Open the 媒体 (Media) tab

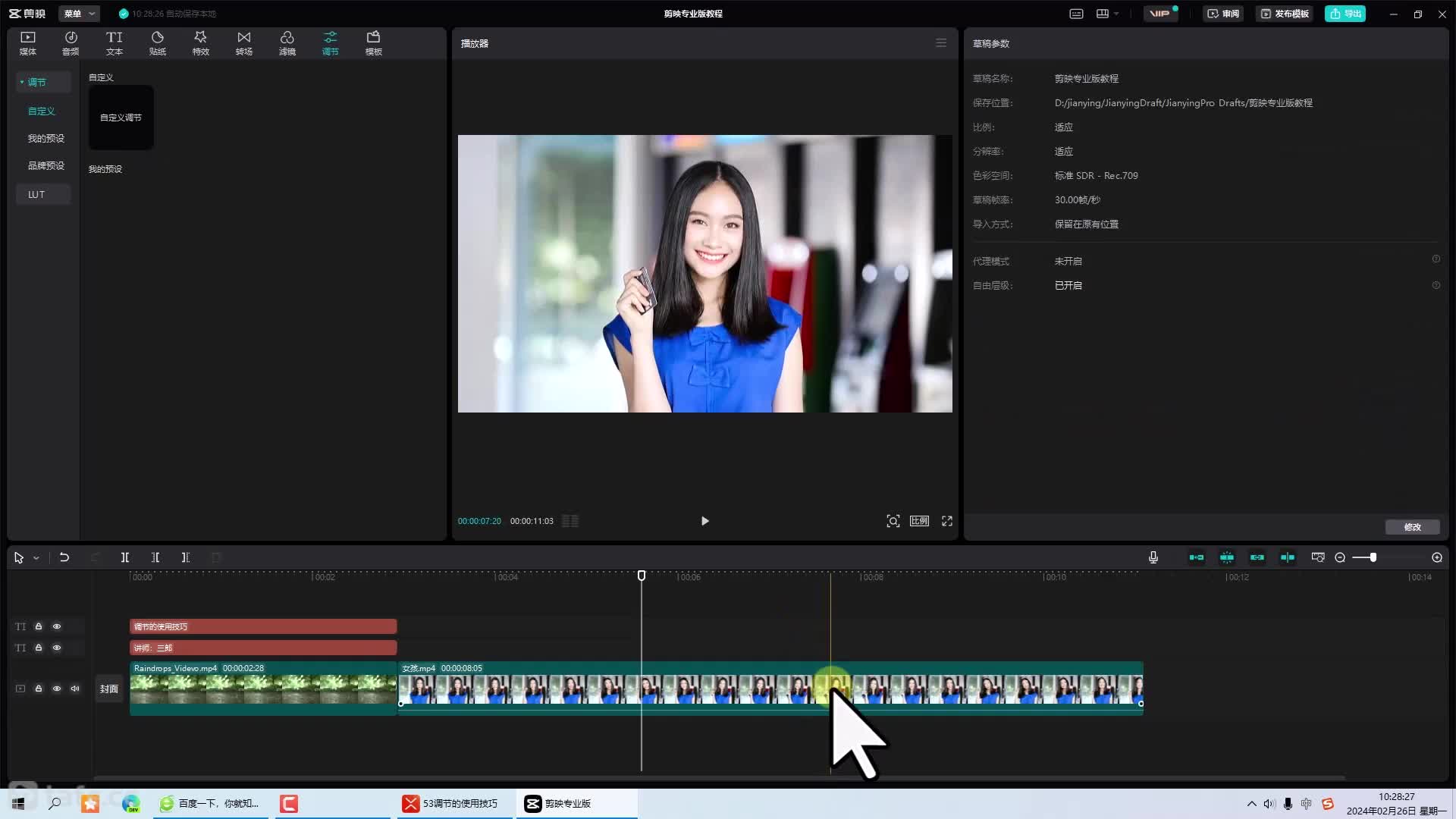coord(28,43)
